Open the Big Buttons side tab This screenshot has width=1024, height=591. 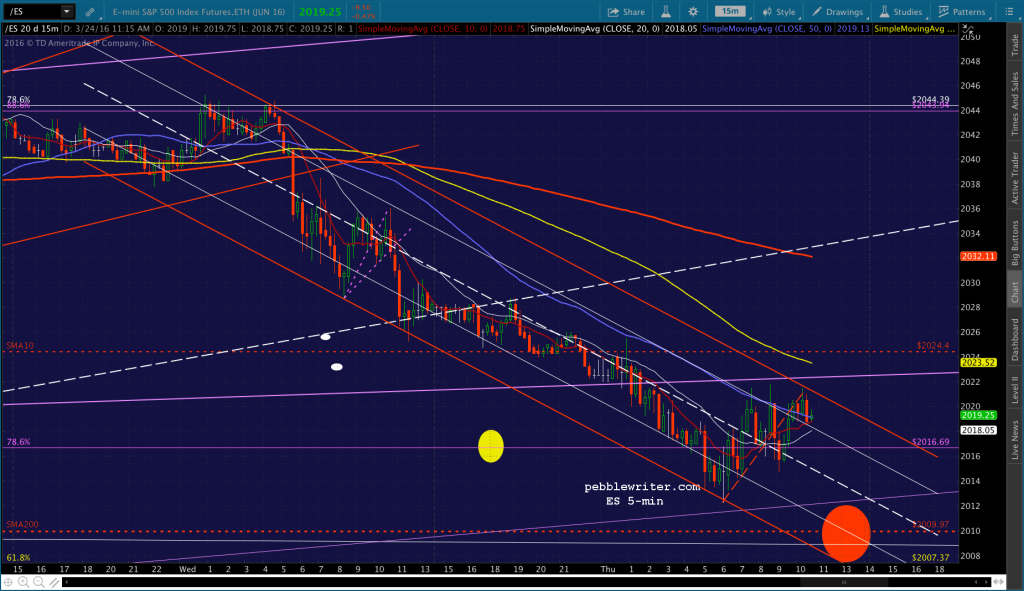point(1015,242)
